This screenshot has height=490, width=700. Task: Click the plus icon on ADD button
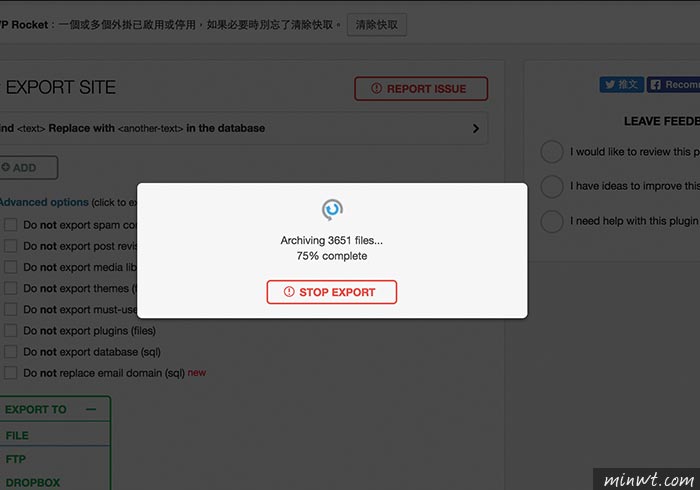click(x=6, y=167)
